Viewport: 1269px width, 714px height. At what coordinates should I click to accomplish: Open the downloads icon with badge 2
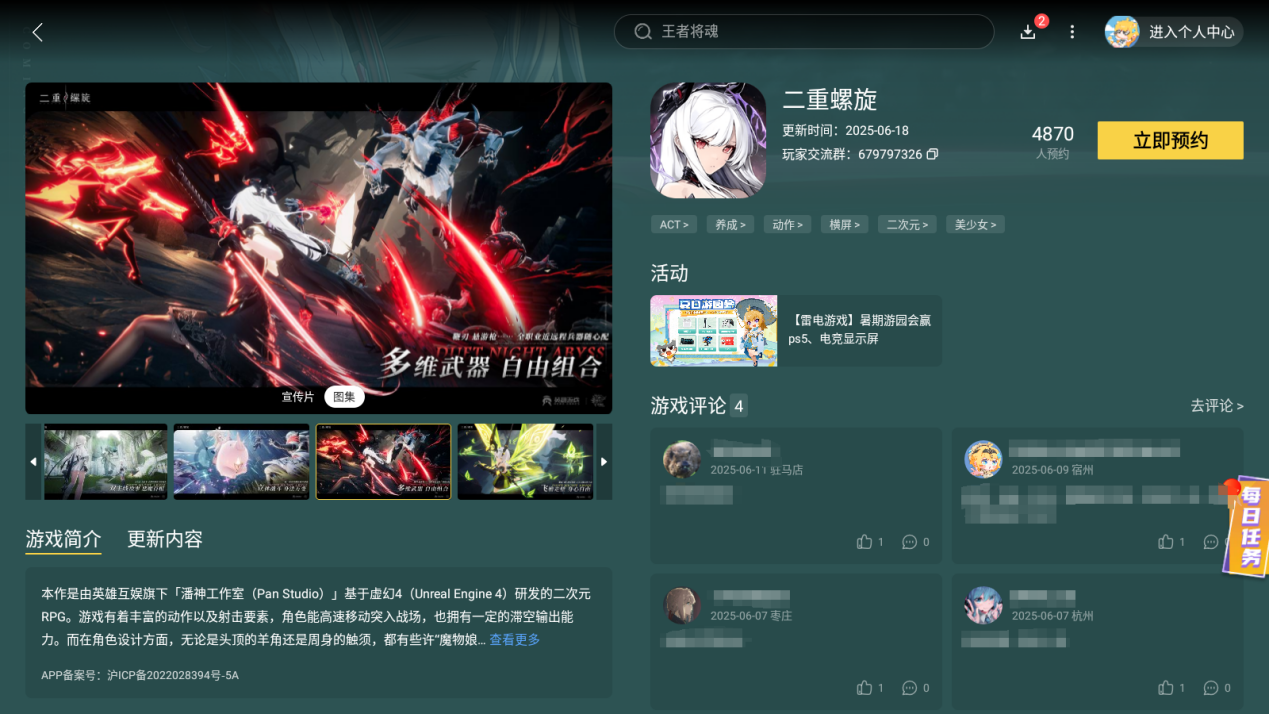1028,32
